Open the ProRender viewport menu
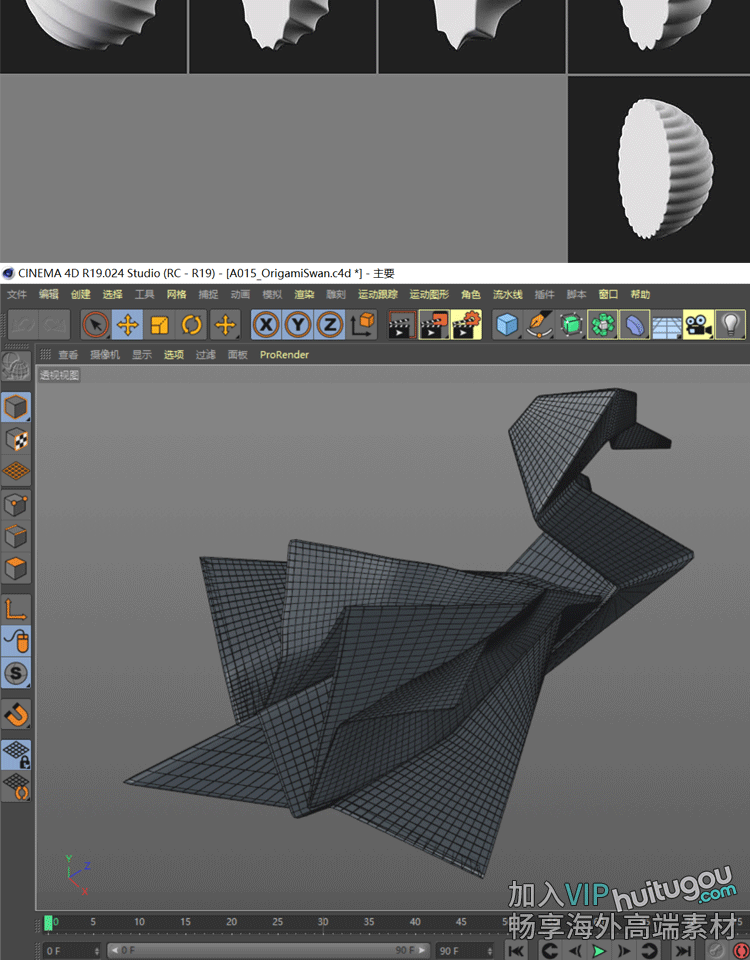Image resolution: width=750 pixels, height=960 pixels. [x=284, y=355]
